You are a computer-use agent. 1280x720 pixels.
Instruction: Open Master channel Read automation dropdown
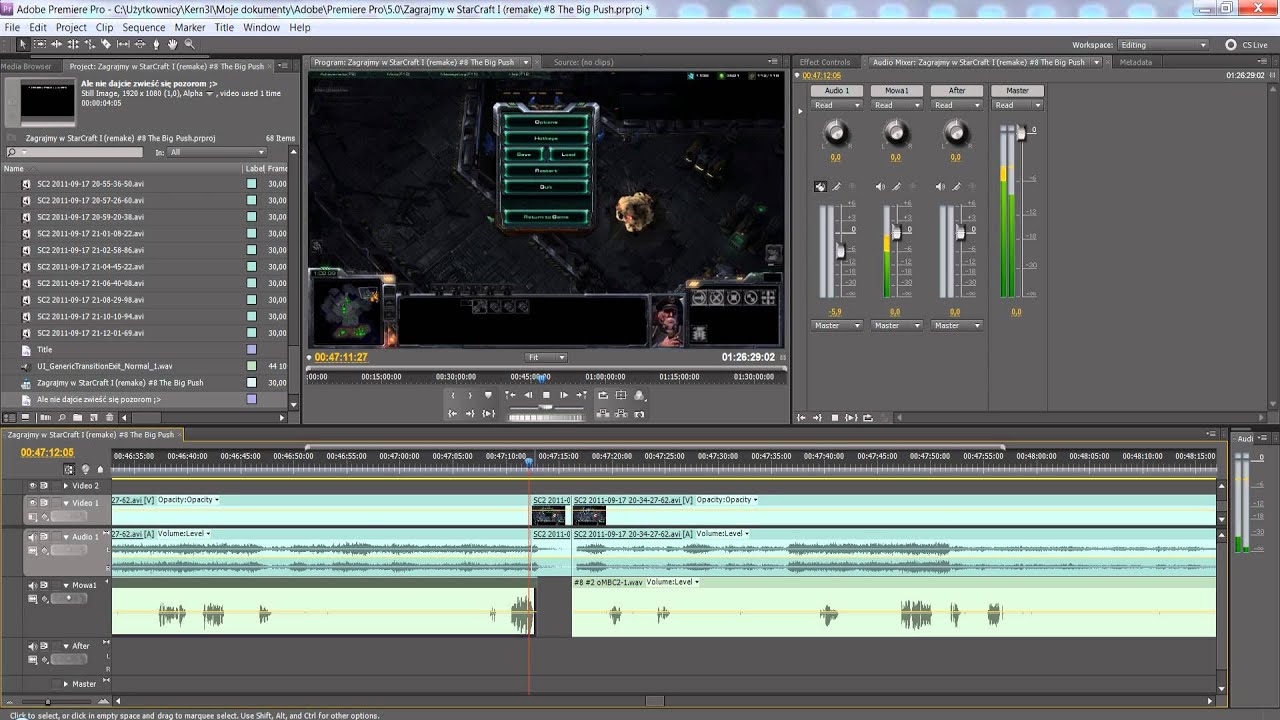coord(1017,105)
